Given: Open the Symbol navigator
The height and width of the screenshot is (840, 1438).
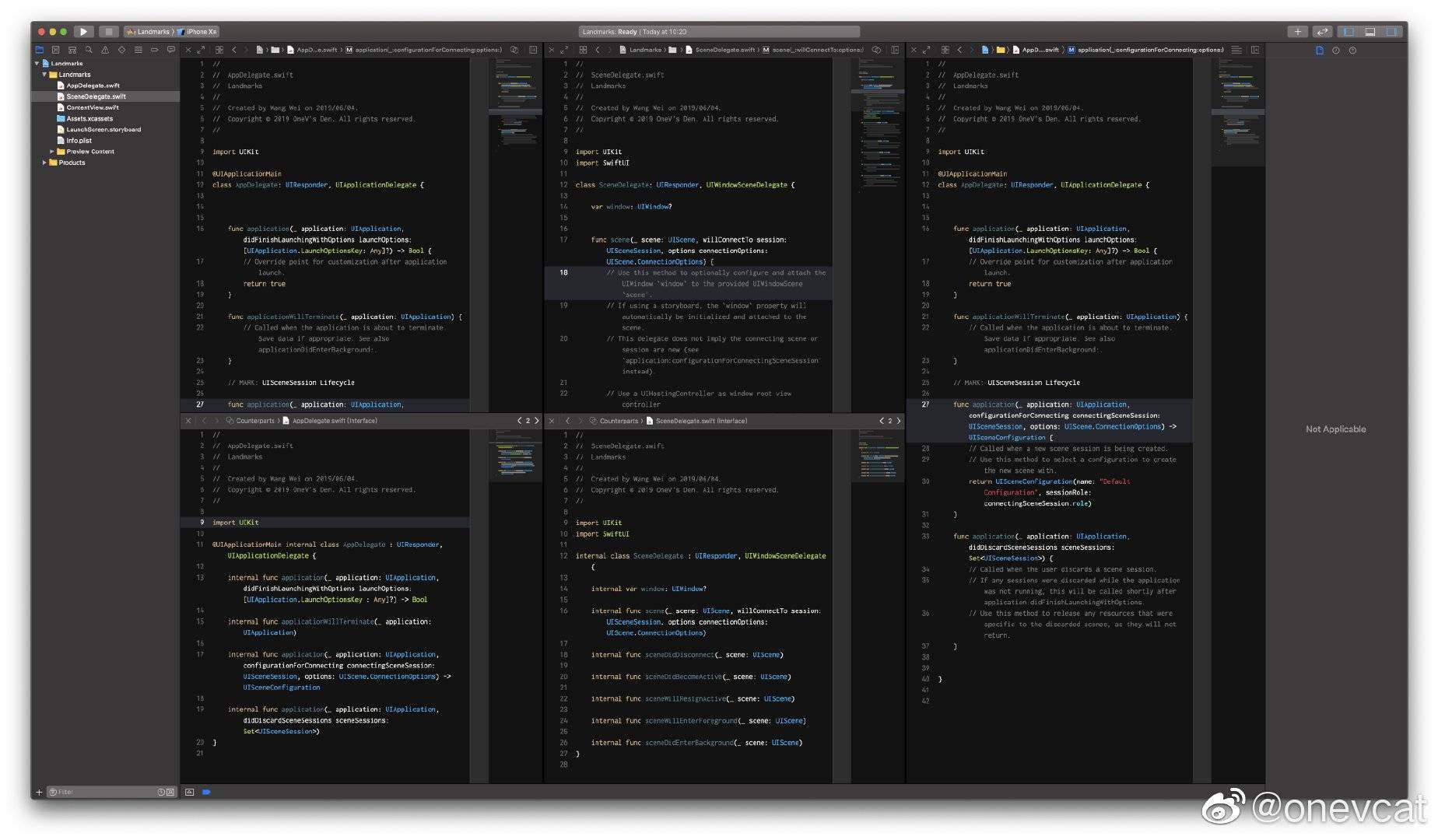Looking at the screenshot, I should [72, 50].
